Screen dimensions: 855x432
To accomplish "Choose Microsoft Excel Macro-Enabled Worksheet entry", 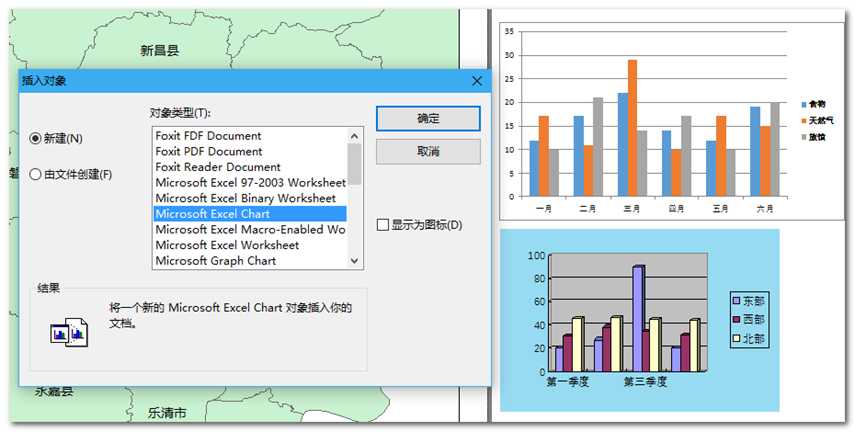I will point(250,230).
